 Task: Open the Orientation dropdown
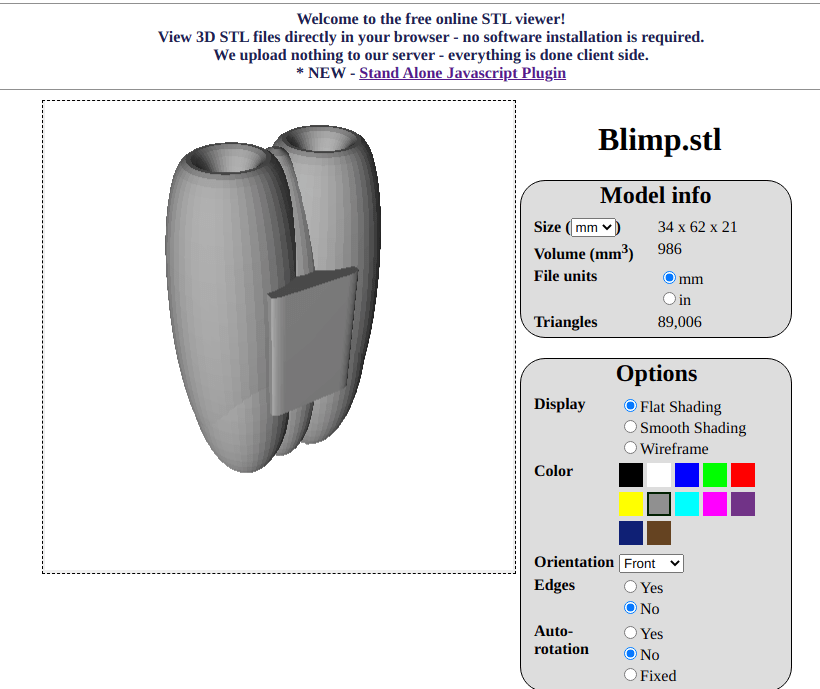coord(651,563)
